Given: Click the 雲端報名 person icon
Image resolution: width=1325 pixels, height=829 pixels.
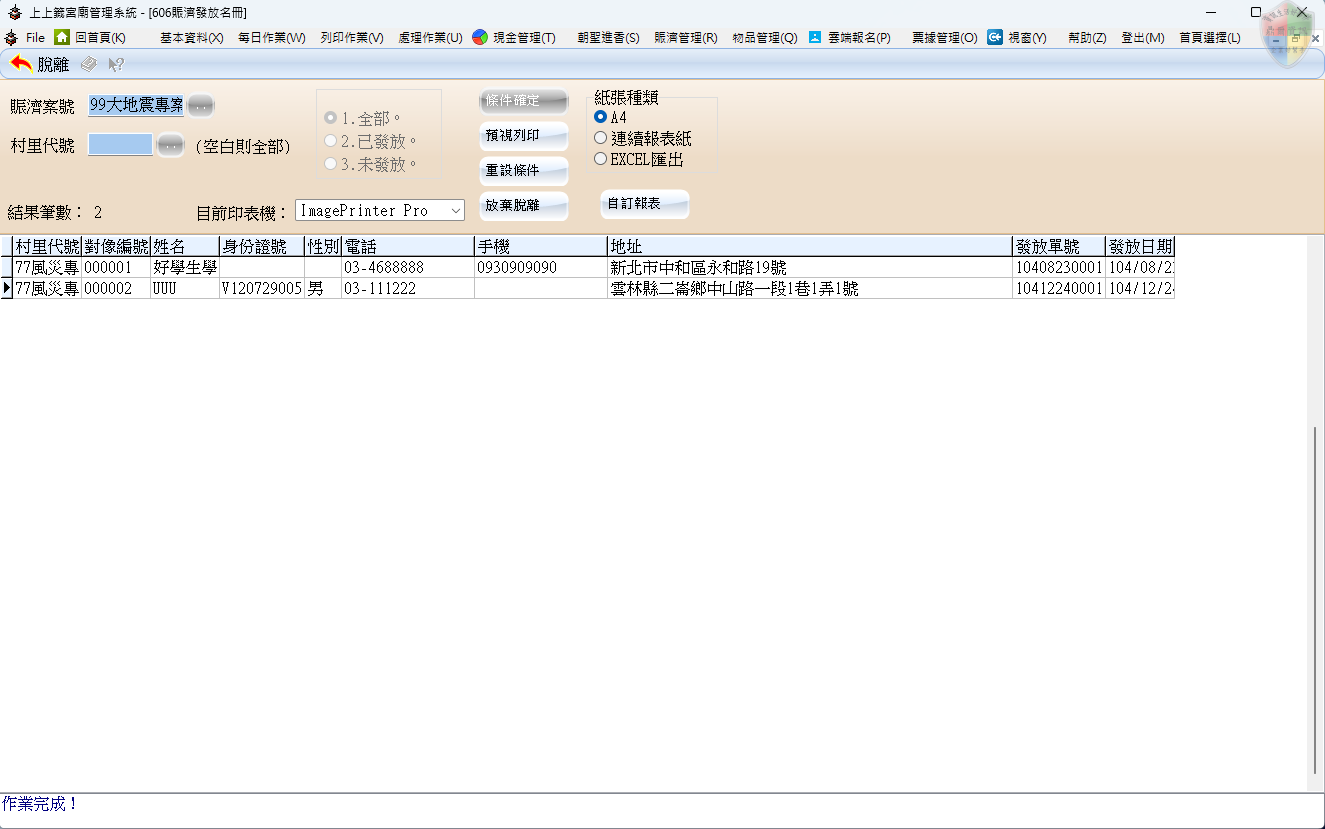Looking at the screenshot, I should 815,37.
